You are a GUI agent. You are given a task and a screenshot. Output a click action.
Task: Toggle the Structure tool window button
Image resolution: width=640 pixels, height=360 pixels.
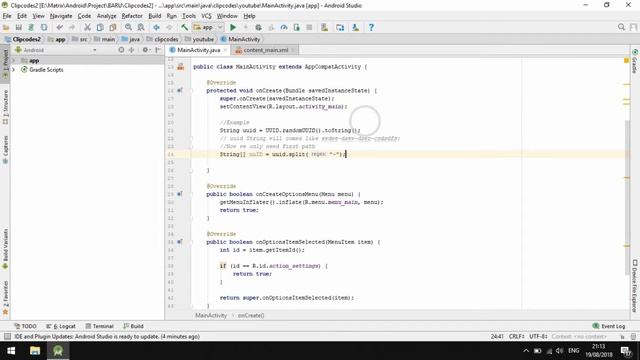pos(5,107)
